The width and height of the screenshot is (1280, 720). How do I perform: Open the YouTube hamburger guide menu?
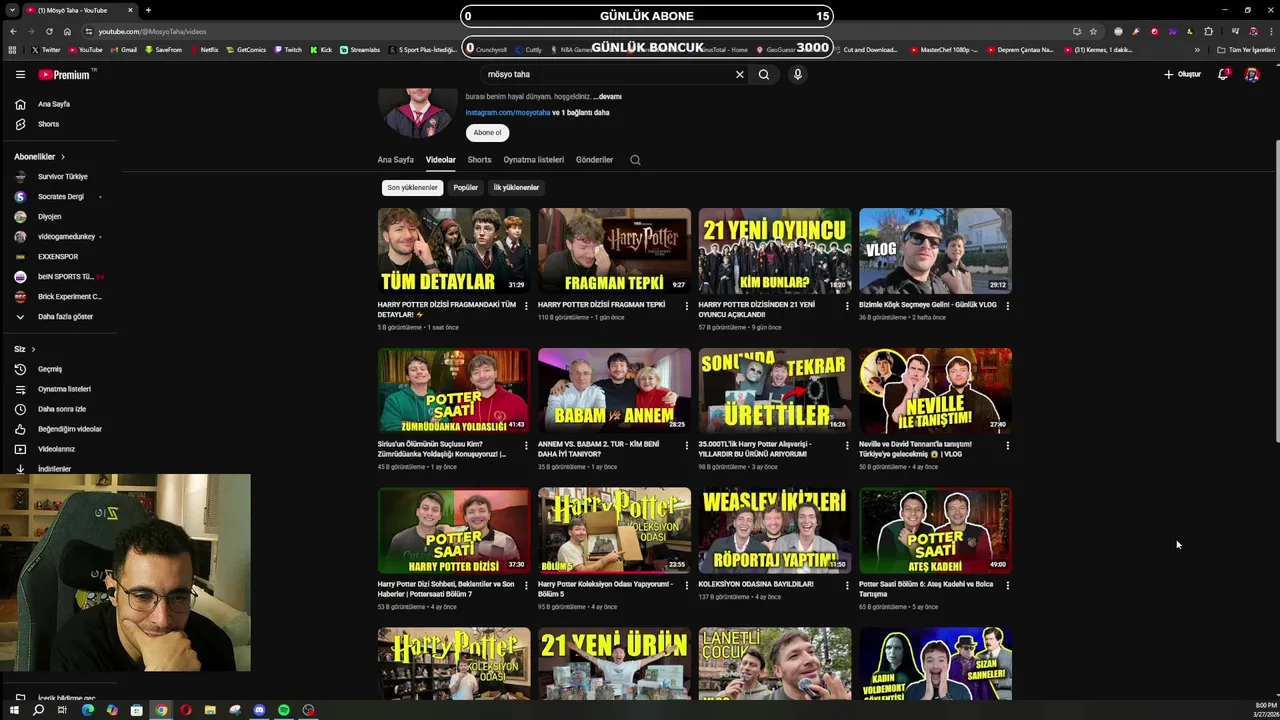point(20,74)
